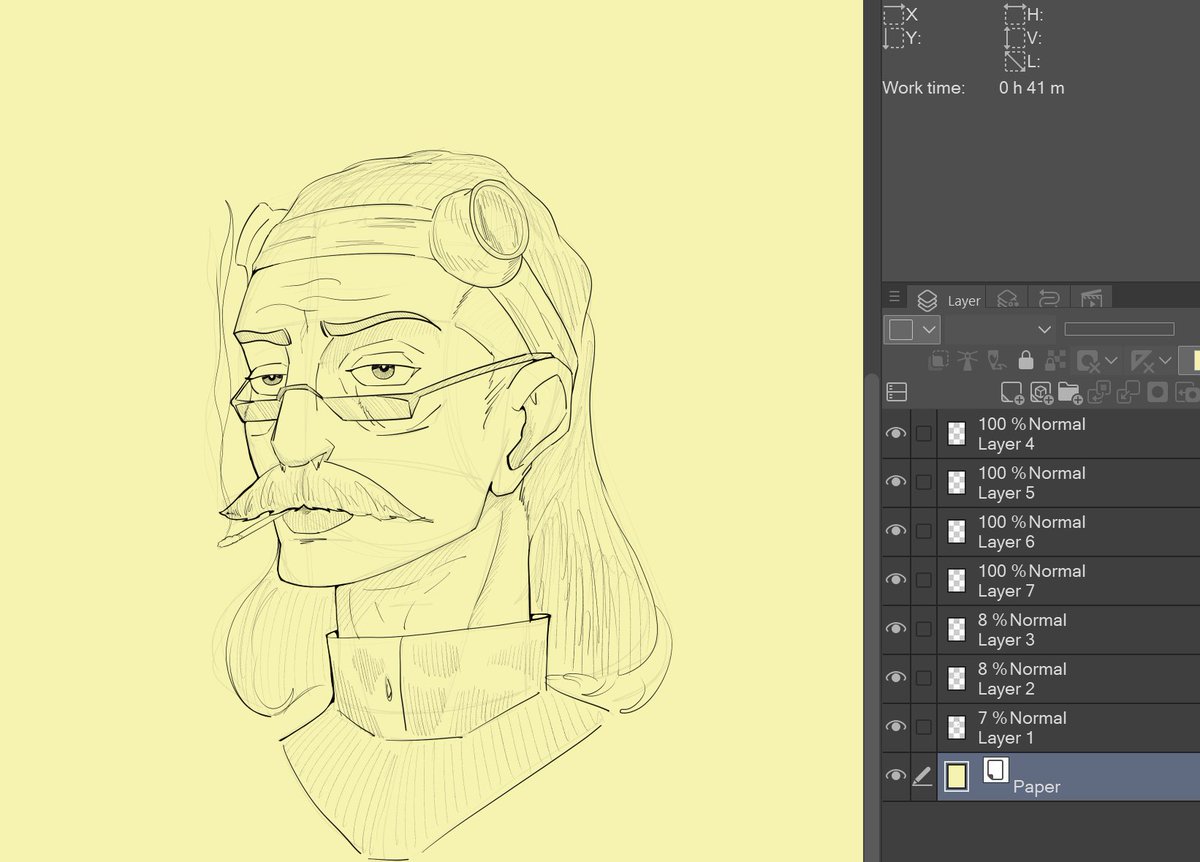This screenshot has height=862, width=1200.
Task: Open the History tab with curved arrow
Action: coord(1048,299)
